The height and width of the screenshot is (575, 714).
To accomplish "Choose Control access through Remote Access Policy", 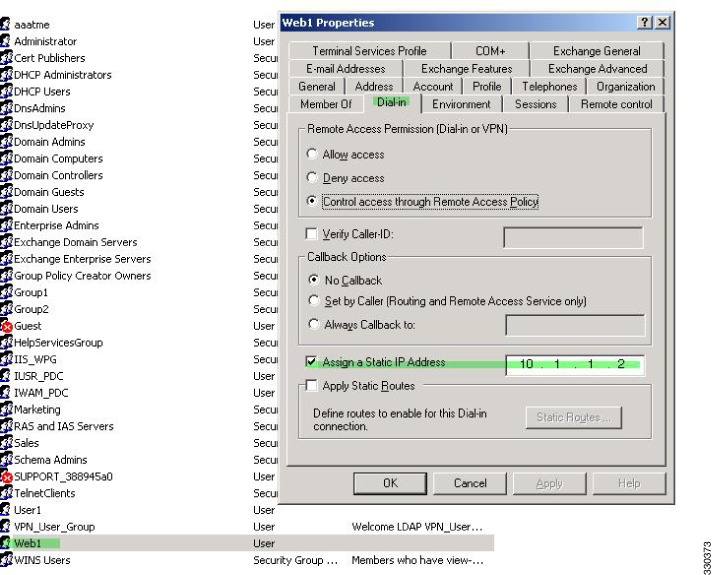I will [312, 201].
